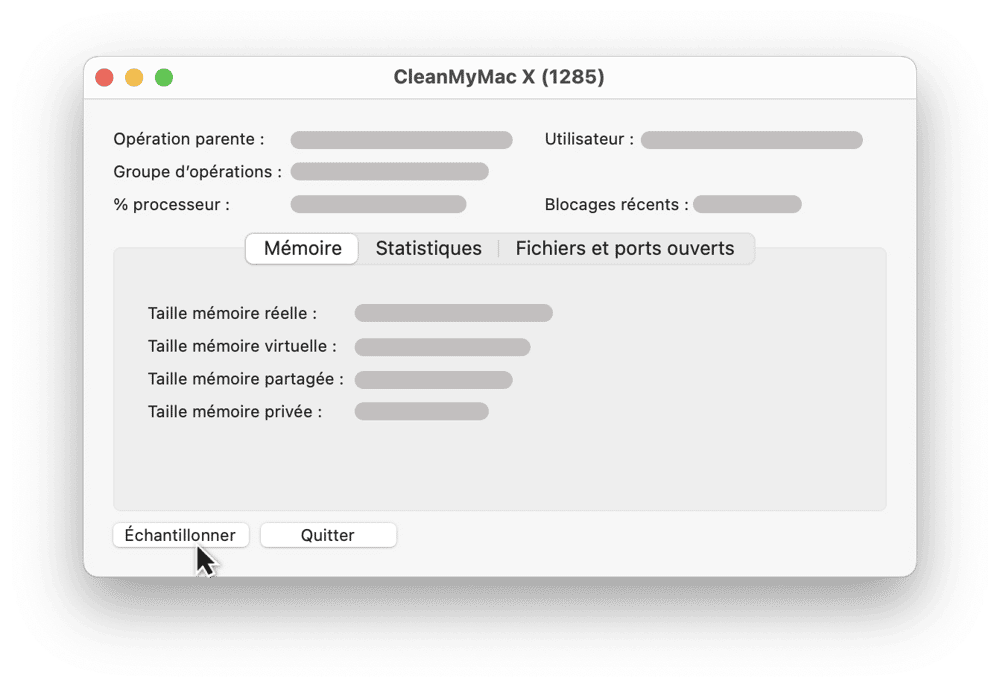Click the Quitter button
Viewport: 1000px width, 687px height.
click(328, 535)
